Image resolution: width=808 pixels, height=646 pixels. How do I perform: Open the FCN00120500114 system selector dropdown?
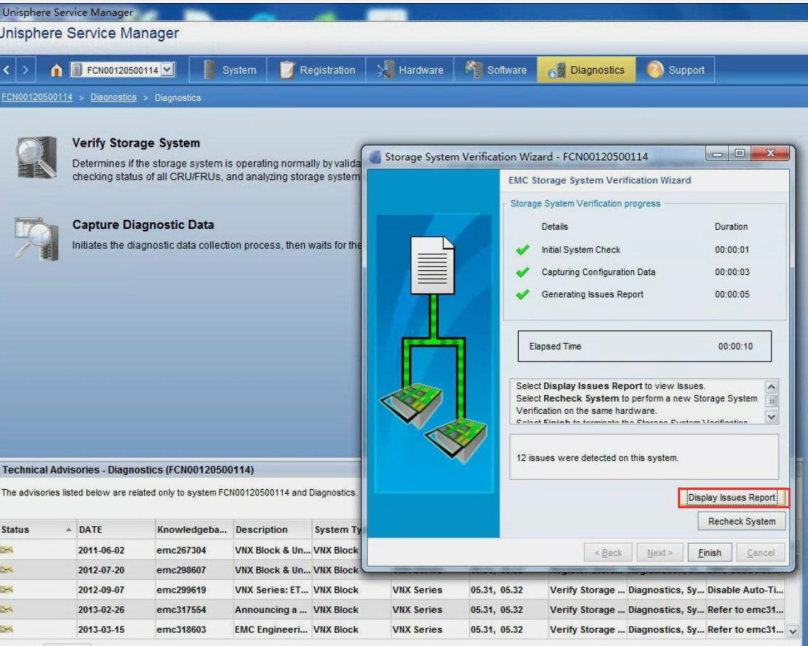[x=167, y=70]
